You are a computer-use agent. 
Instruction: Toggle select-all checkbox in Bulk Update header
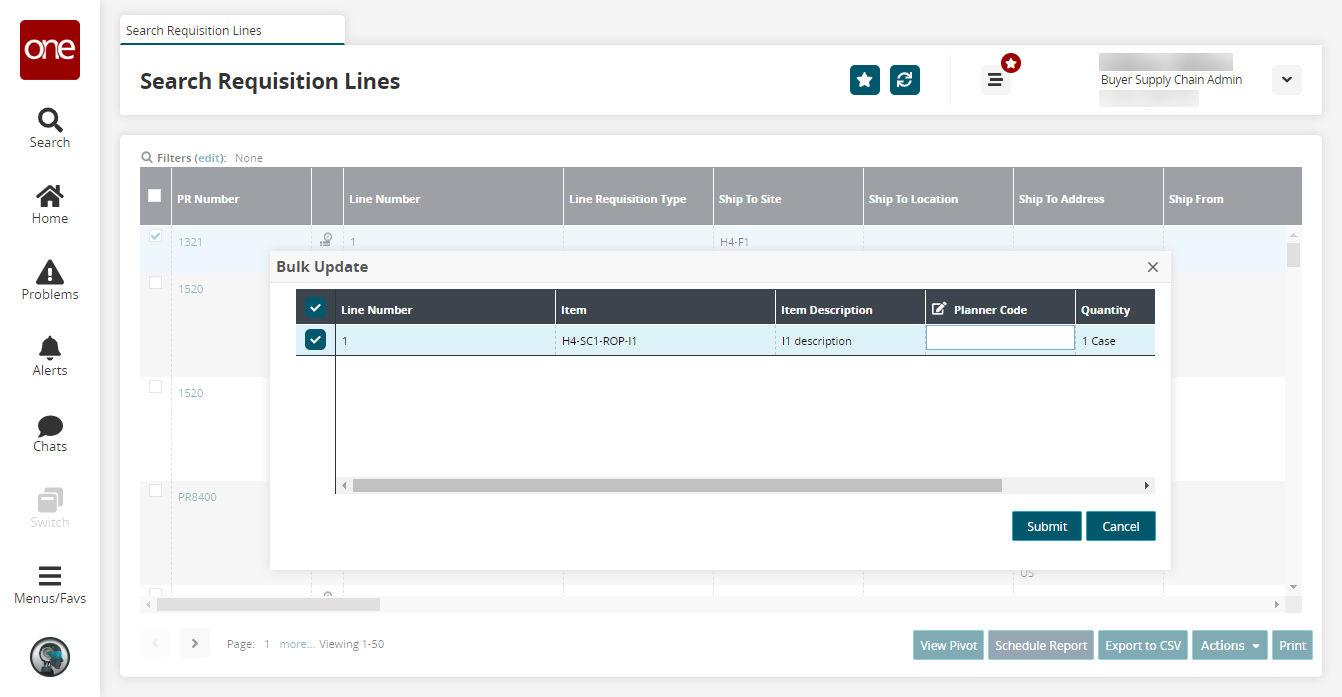click(x=316, y=308)
